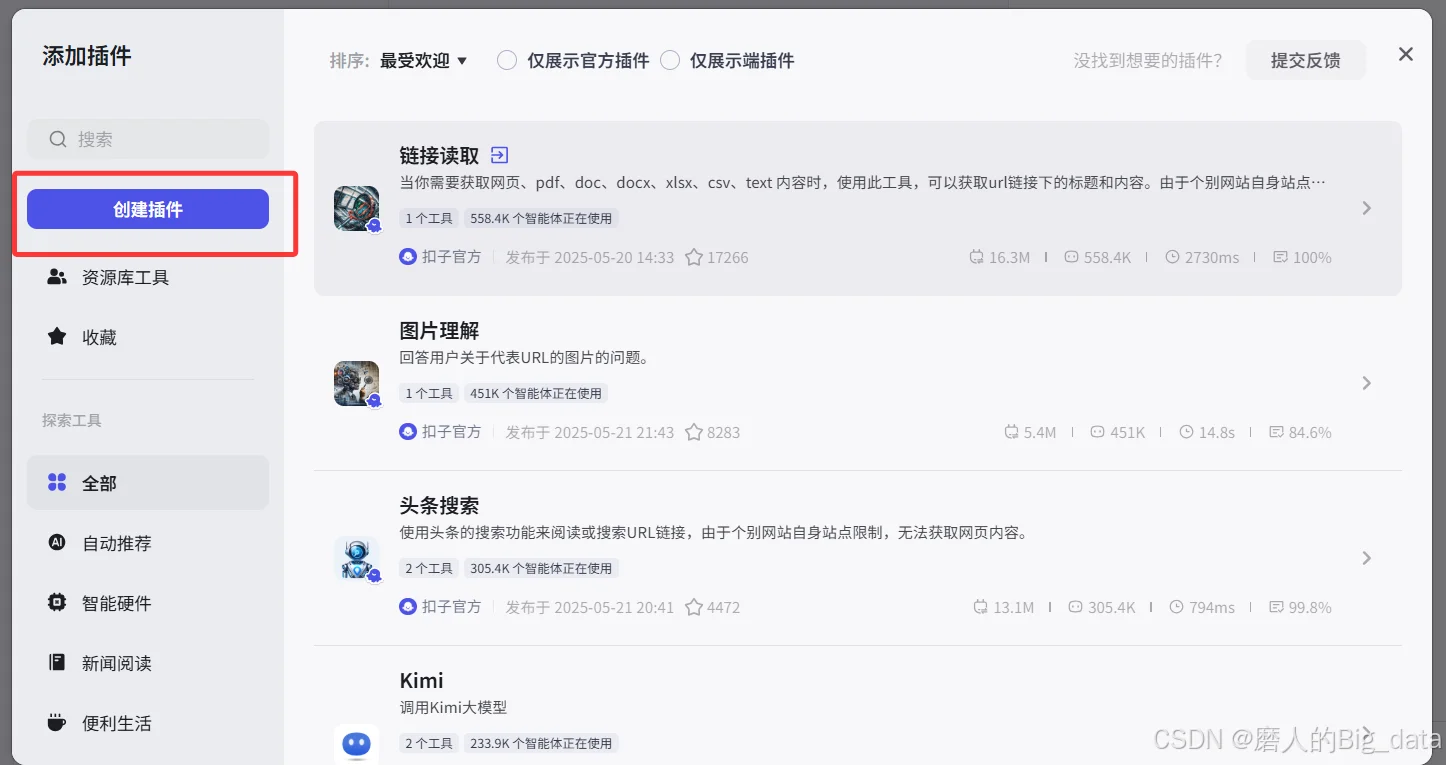The image size is (1446, 765).
Task: Click the 链接读取 plugin title
Action: (x=440, y=155)
